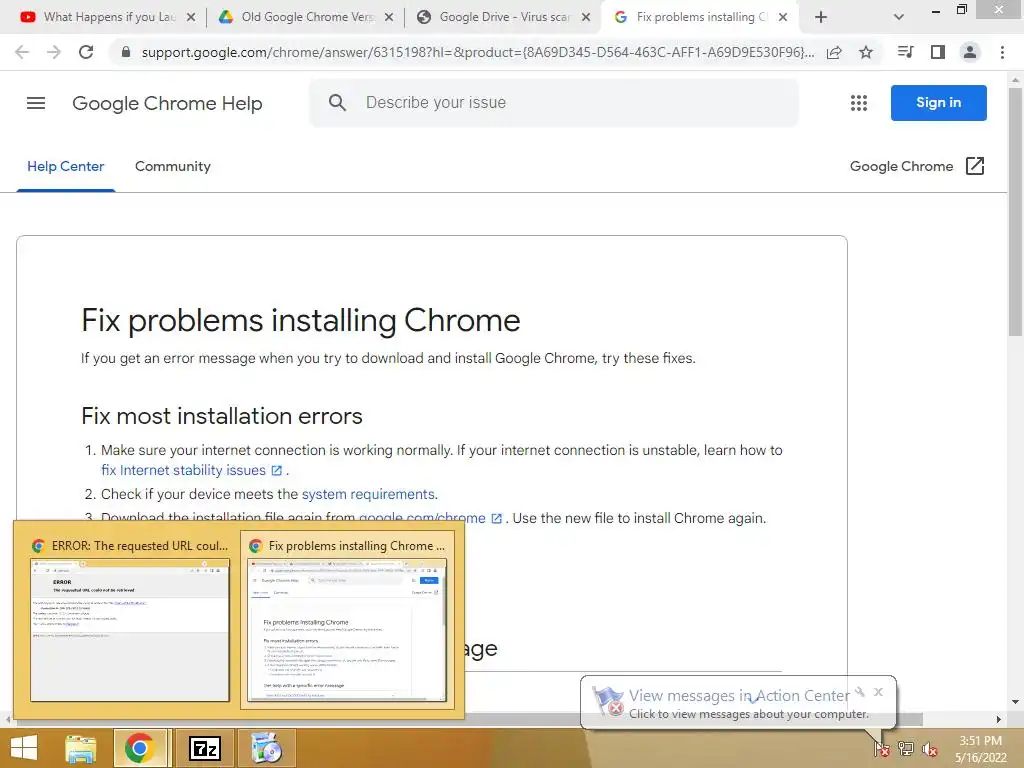
Task: Click the search magnifier icon
Action: (337, 103)
